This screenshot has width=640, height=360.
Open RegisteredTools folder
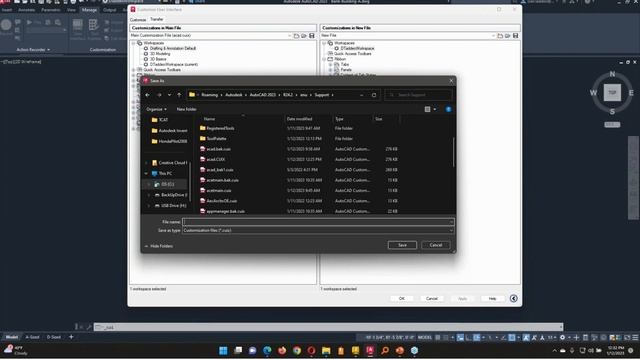[x=220, y=128]
